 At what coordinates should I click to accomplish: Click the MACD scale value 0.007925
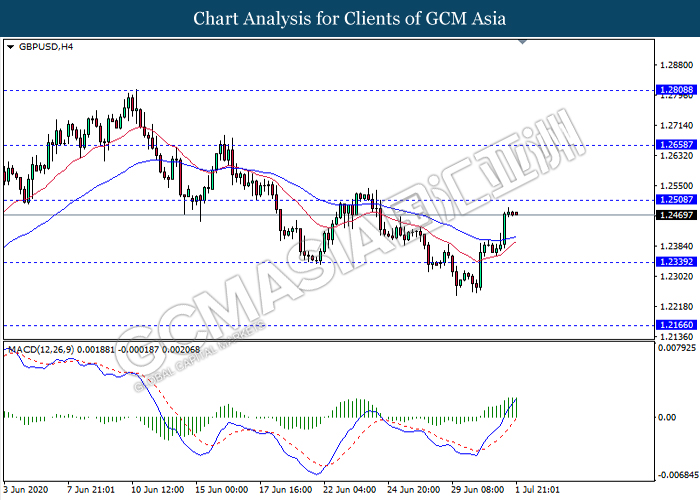point(677,348)
